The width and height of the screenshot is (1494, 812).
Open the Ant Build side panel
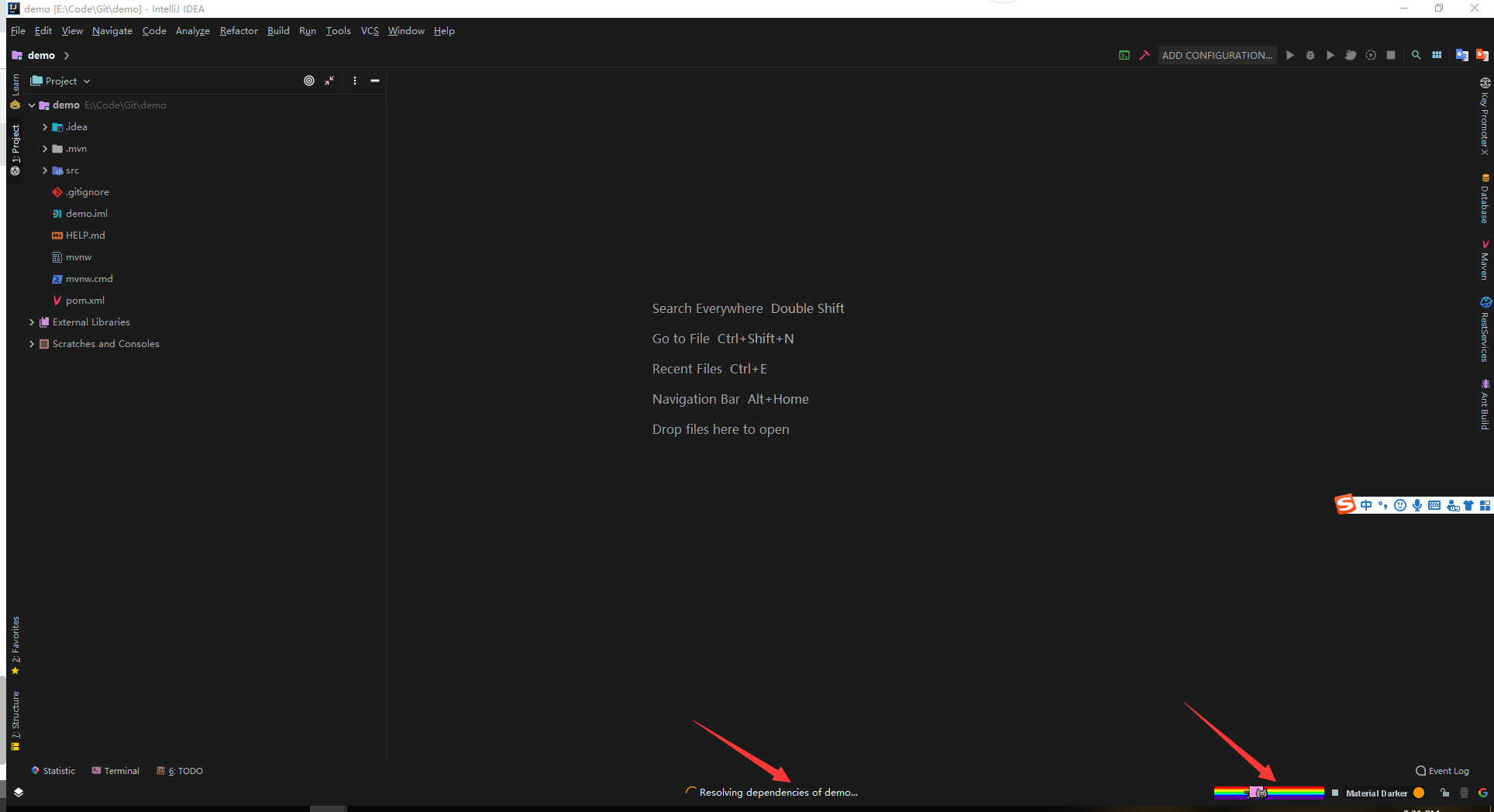point(1485,404)
